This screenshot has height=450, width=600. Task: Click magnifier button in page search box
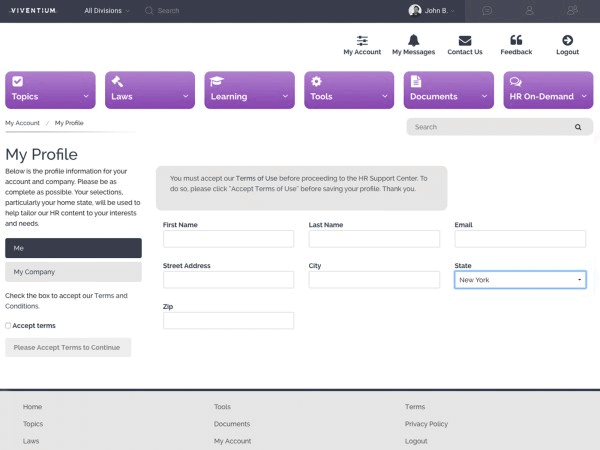(578, 127)
